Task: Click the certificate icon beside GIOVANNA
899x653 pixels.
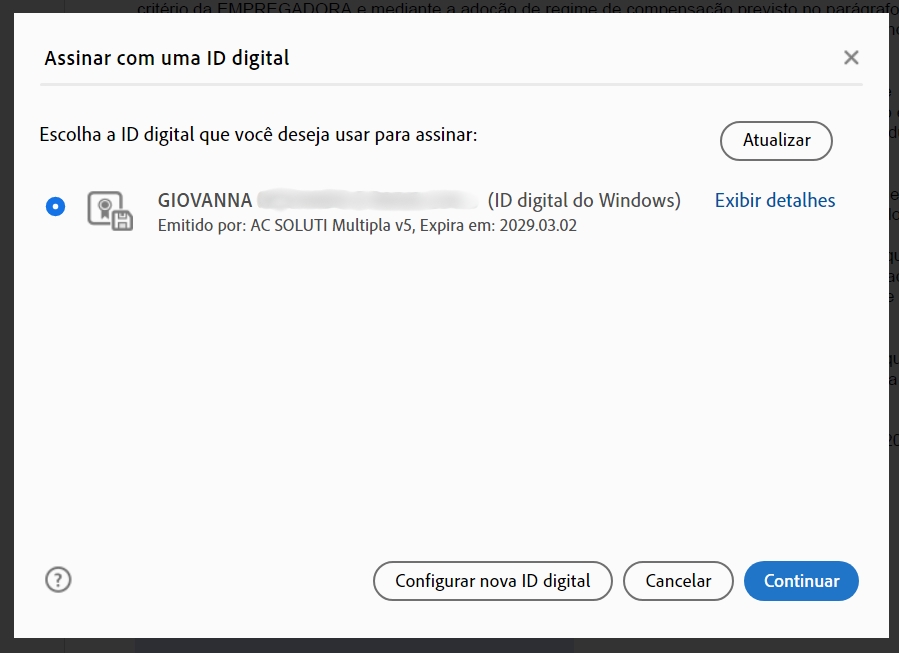Action: [109, 210]
